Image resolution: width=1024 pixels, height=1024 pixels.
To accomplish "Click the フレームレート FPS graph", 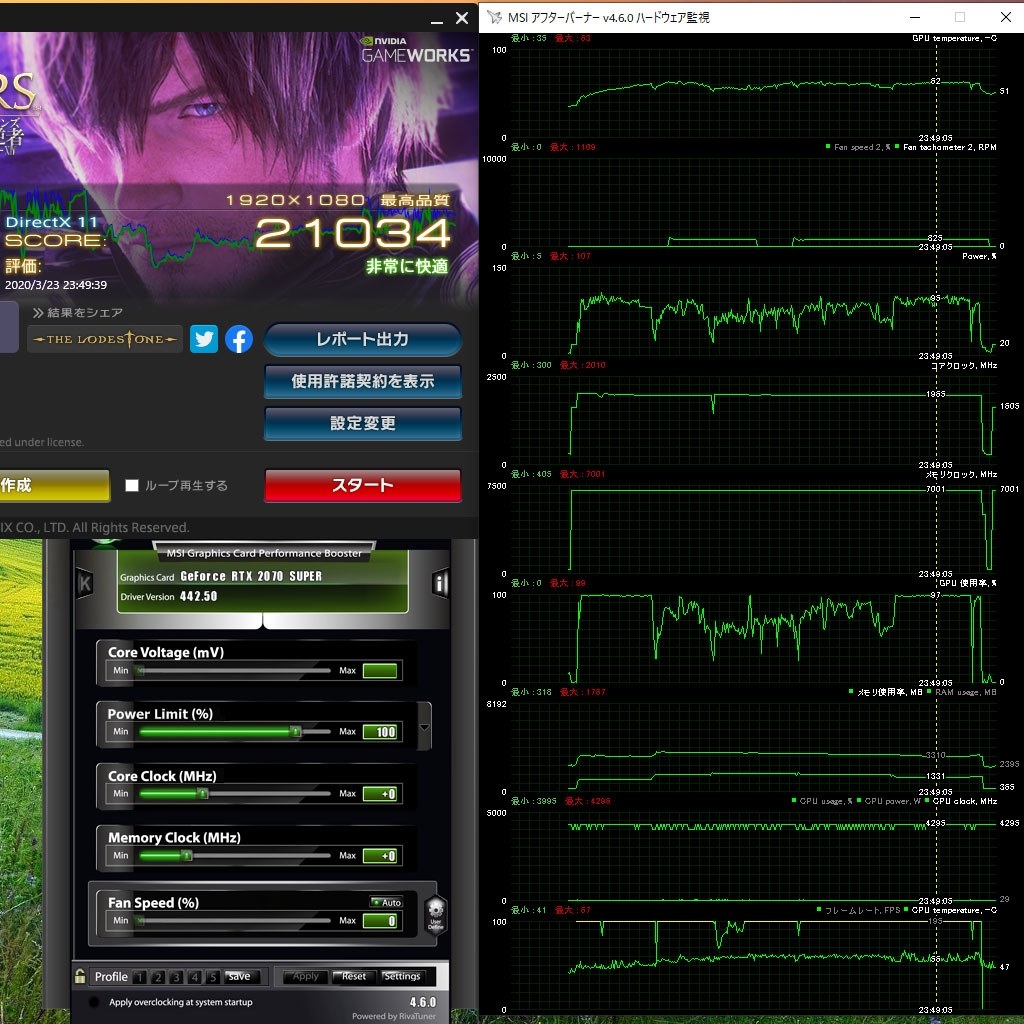I will [754, 966].
